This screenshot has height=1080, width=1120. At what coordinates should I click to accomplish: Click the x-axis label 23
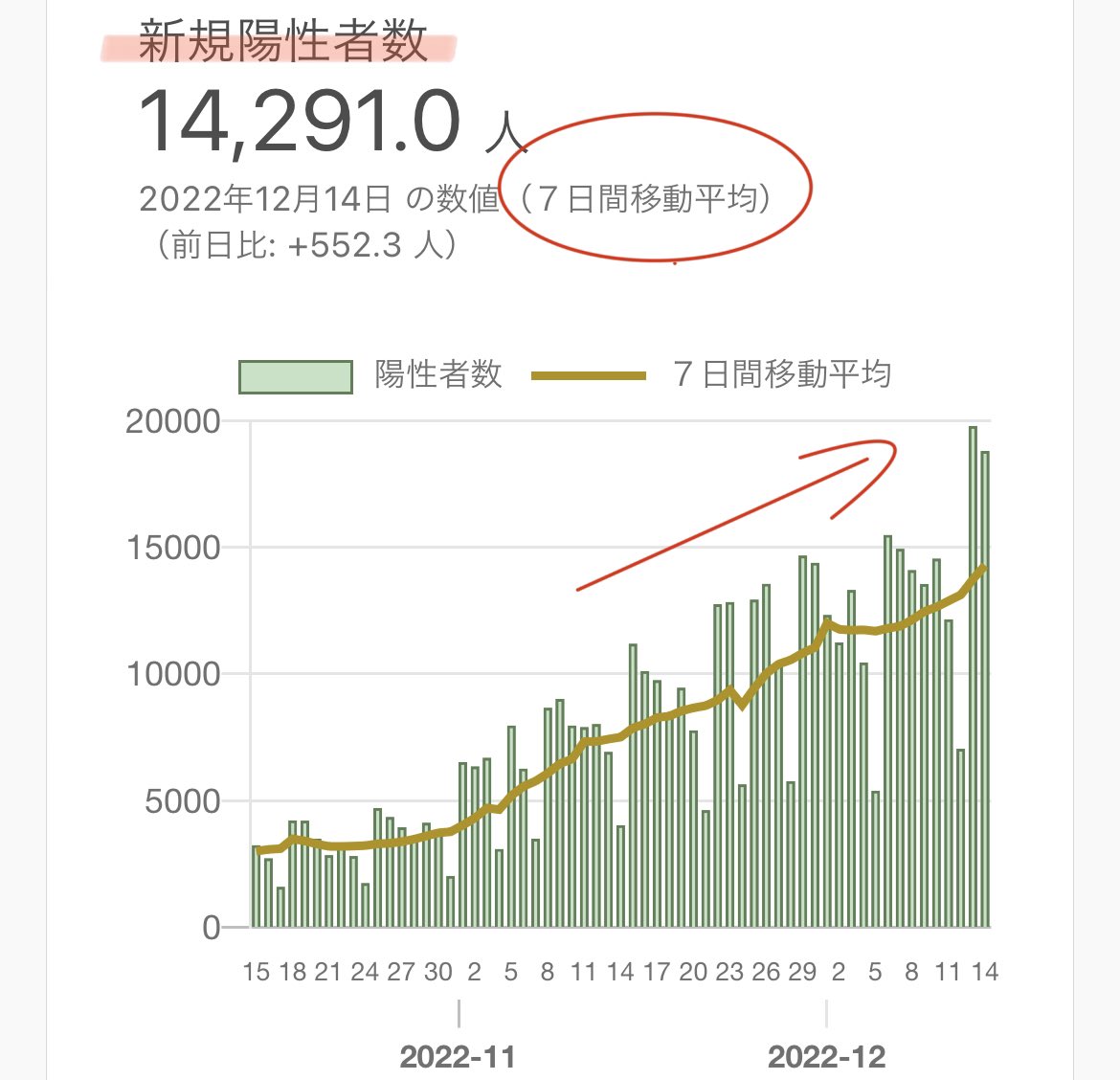point(729,972)
